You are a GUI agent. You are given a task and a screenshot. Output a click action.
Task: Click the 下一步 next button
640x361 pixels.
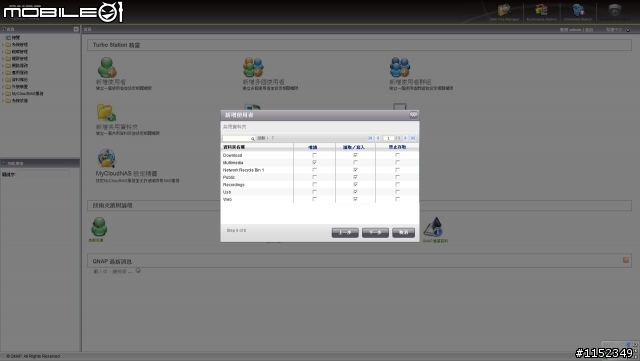(x=375, y=232)
